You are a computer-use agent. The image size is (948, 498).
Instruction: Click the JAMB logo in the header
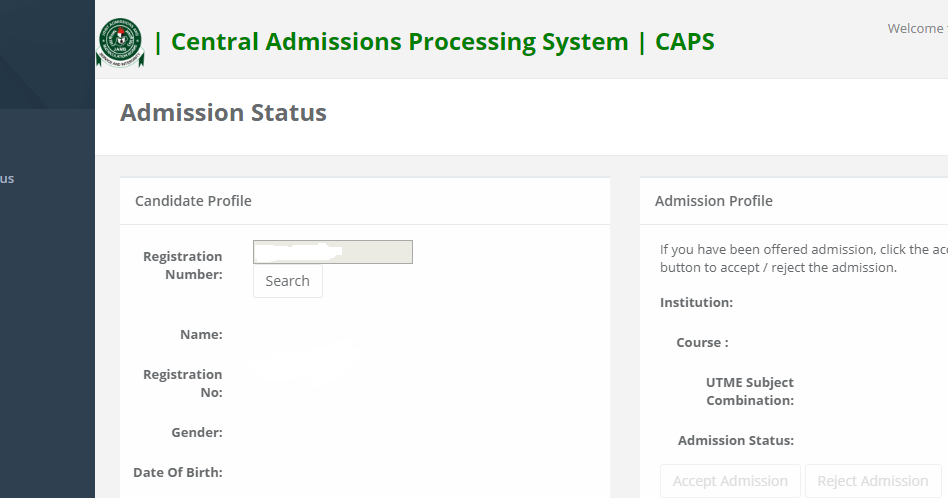tap(120, 42)
